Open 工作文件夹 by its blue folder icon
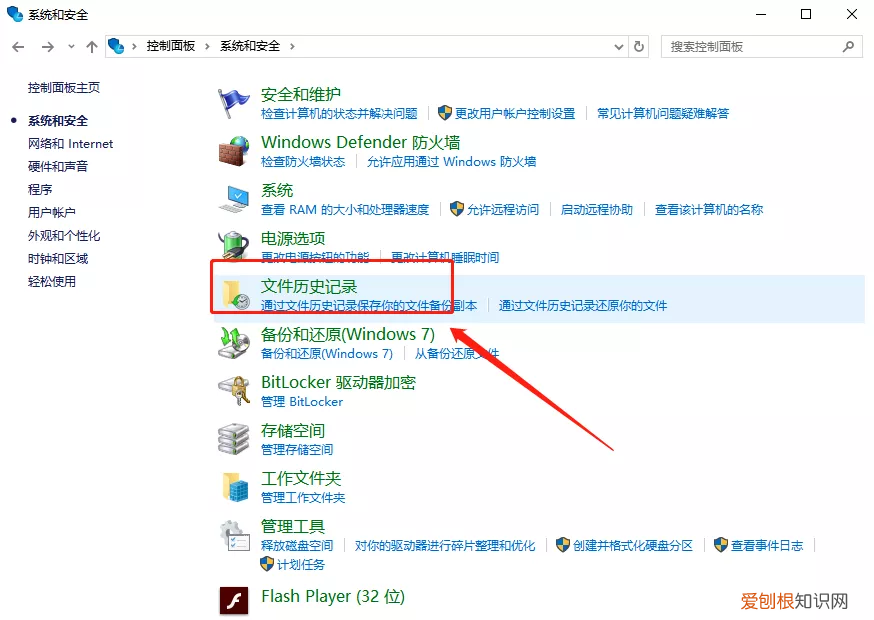Image resolution: width=874 pixels, height=620 pixels. click(232, 486)
